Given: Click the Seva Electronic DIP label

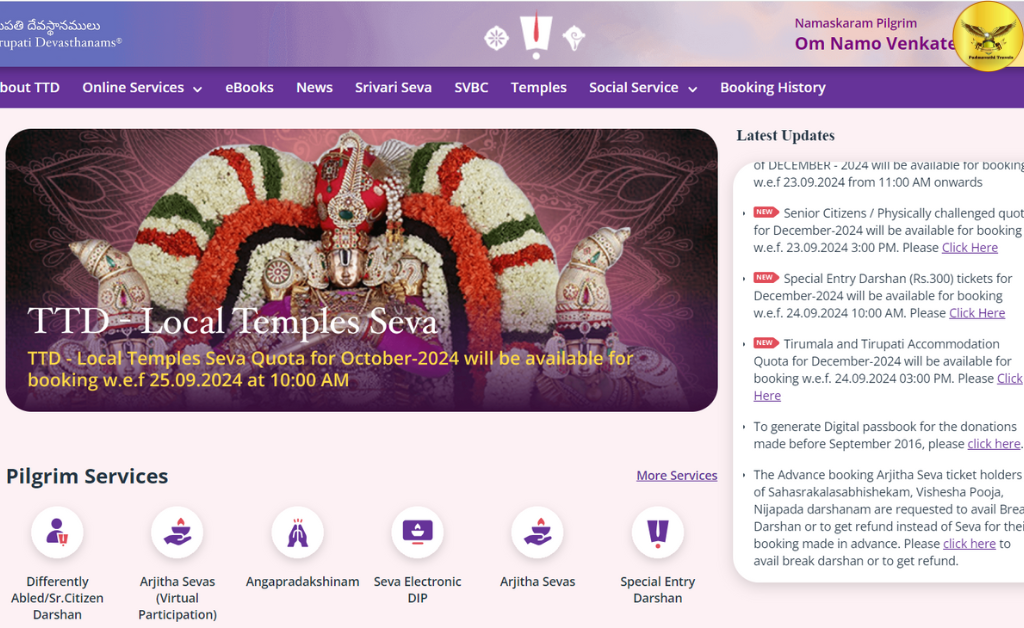Looking at the screenshot, I should [x=417, y=589].
